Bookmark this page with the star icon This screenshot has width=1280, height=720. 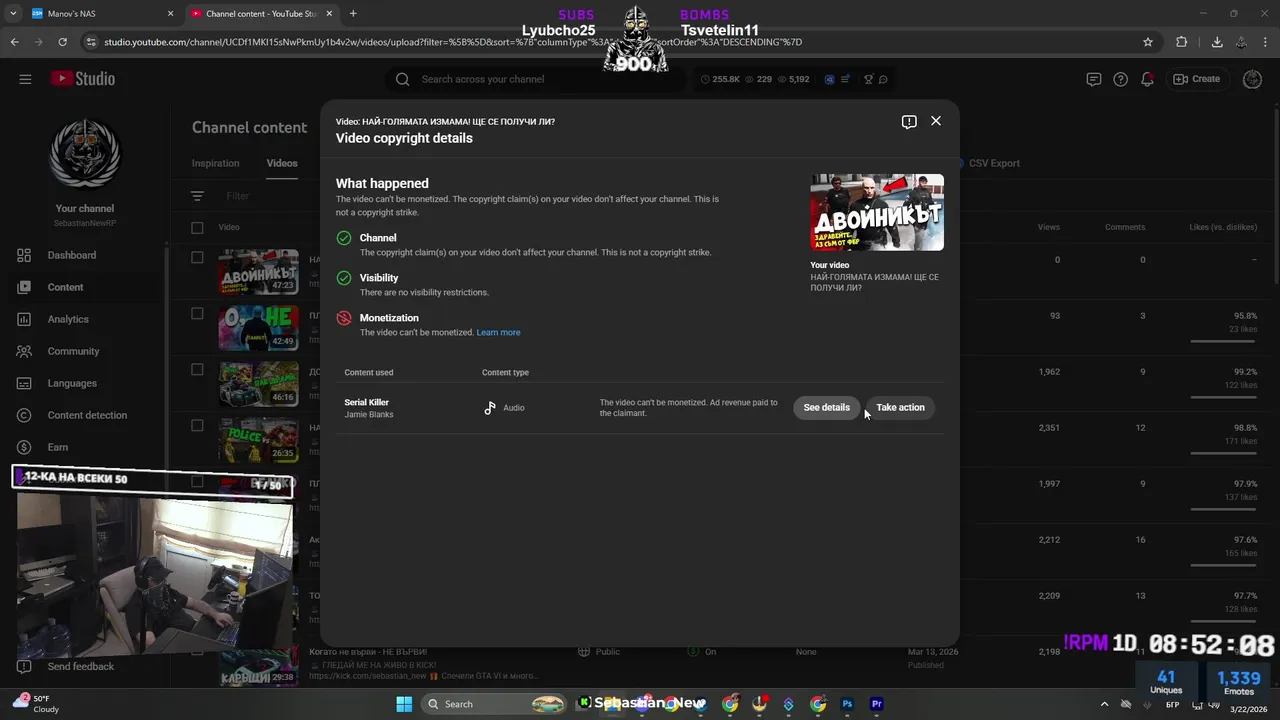tap(1148, 42)
